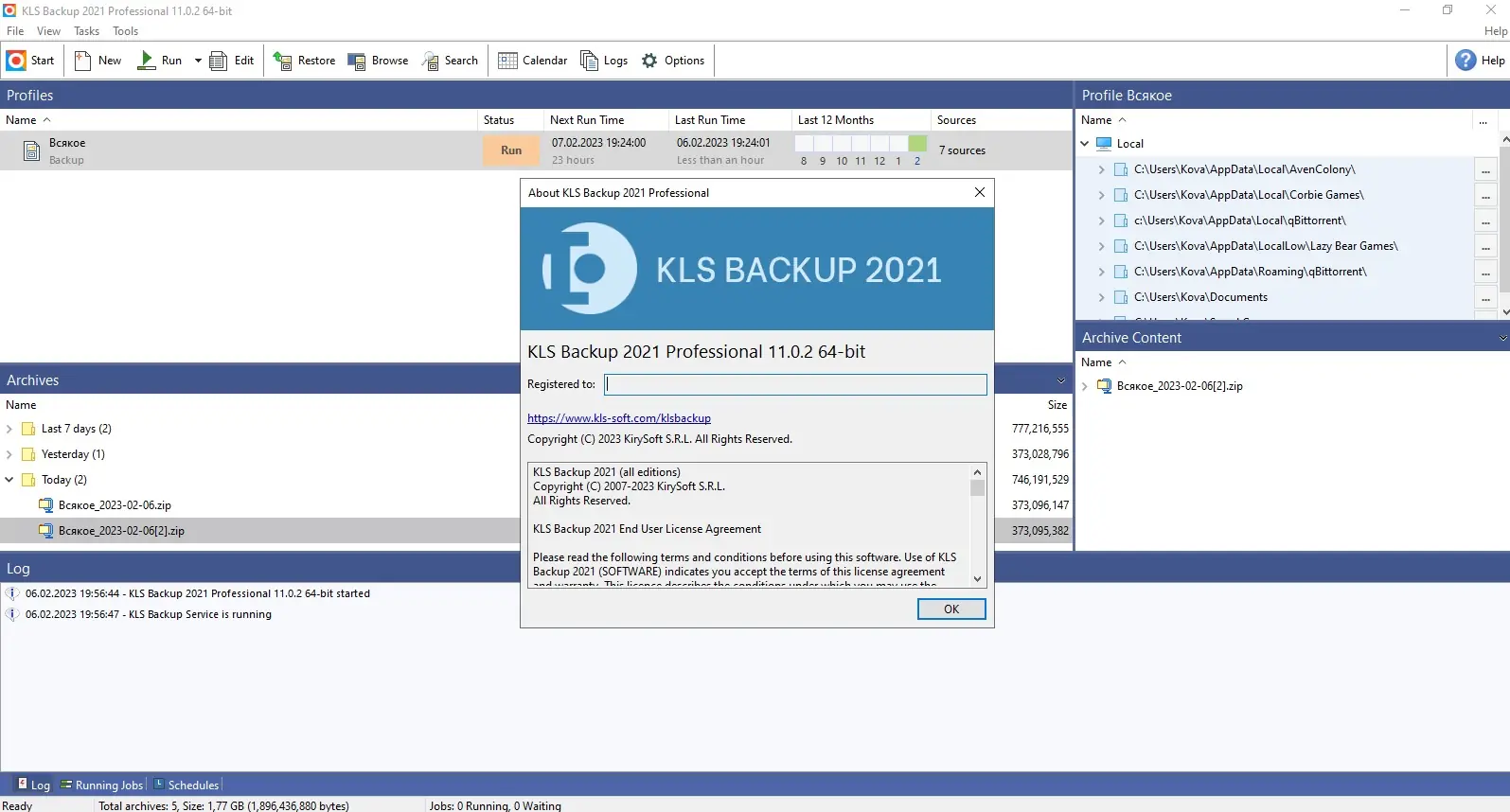Launch the Restore tool

click(x=304, y=61)
